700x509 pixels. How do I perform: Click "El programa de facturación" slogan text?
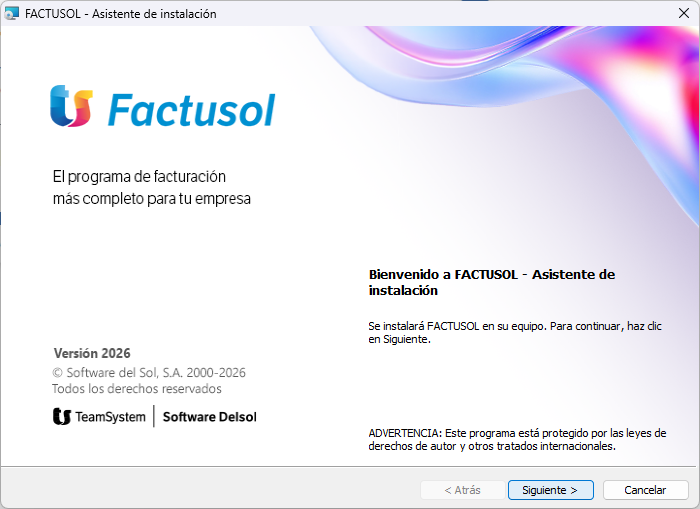(139, 176)
